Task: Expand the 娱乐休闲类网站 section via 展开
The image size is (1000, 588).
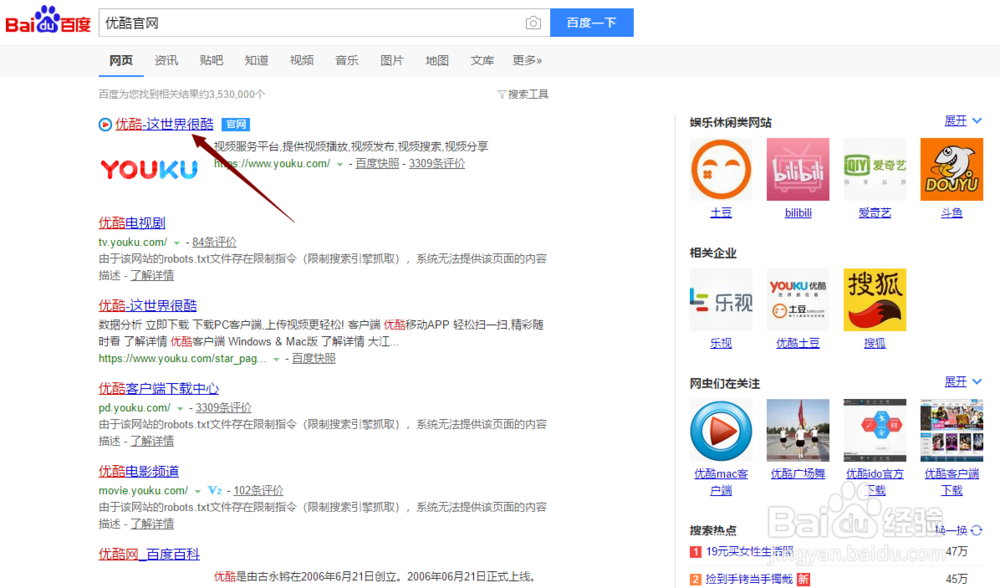Action: [956, 120]
